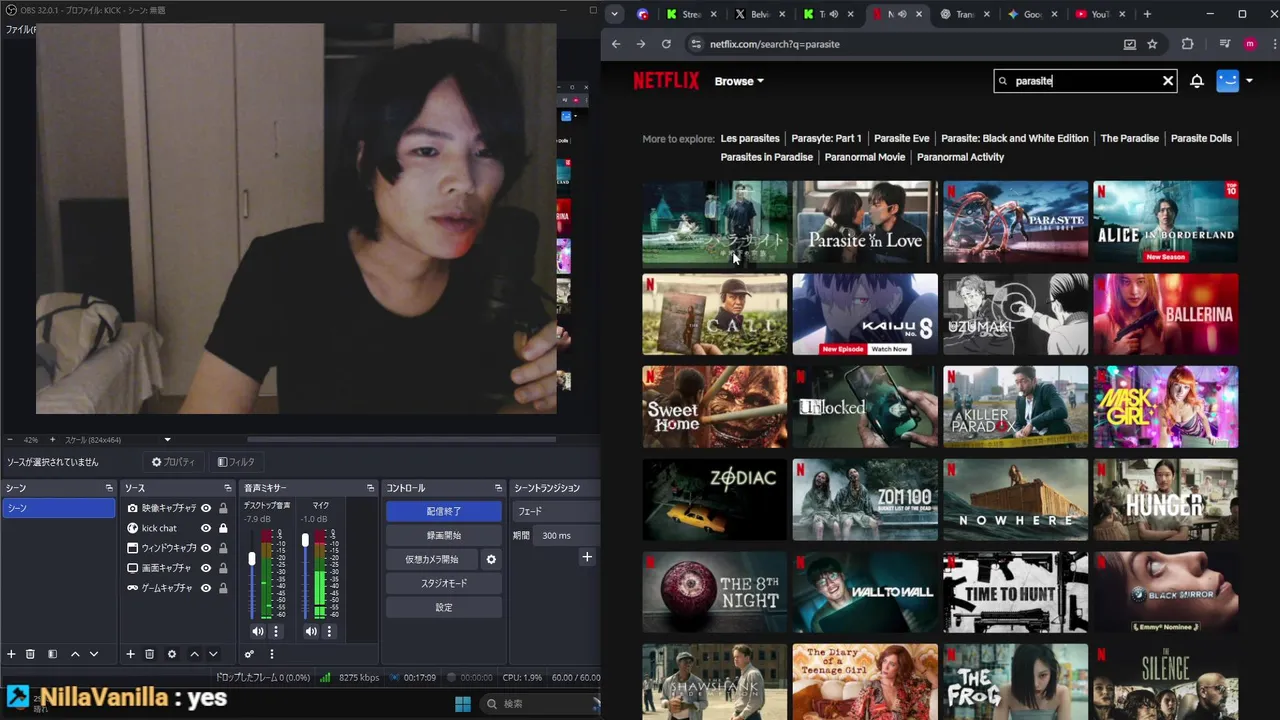Screen dimensions: 1280x720
Task: Add transition with plus icon
Action: pyautogui.click(x=587, y=557)
